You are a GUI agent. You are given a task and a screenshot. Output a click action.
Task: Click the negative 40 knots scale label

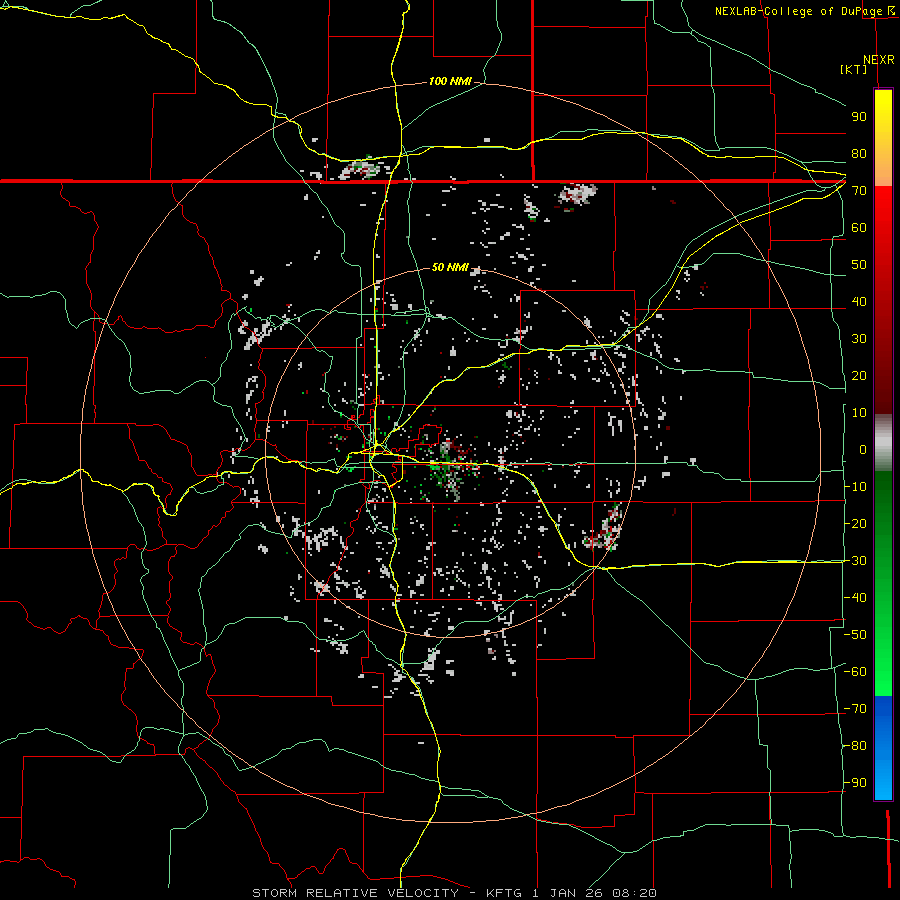855,598
